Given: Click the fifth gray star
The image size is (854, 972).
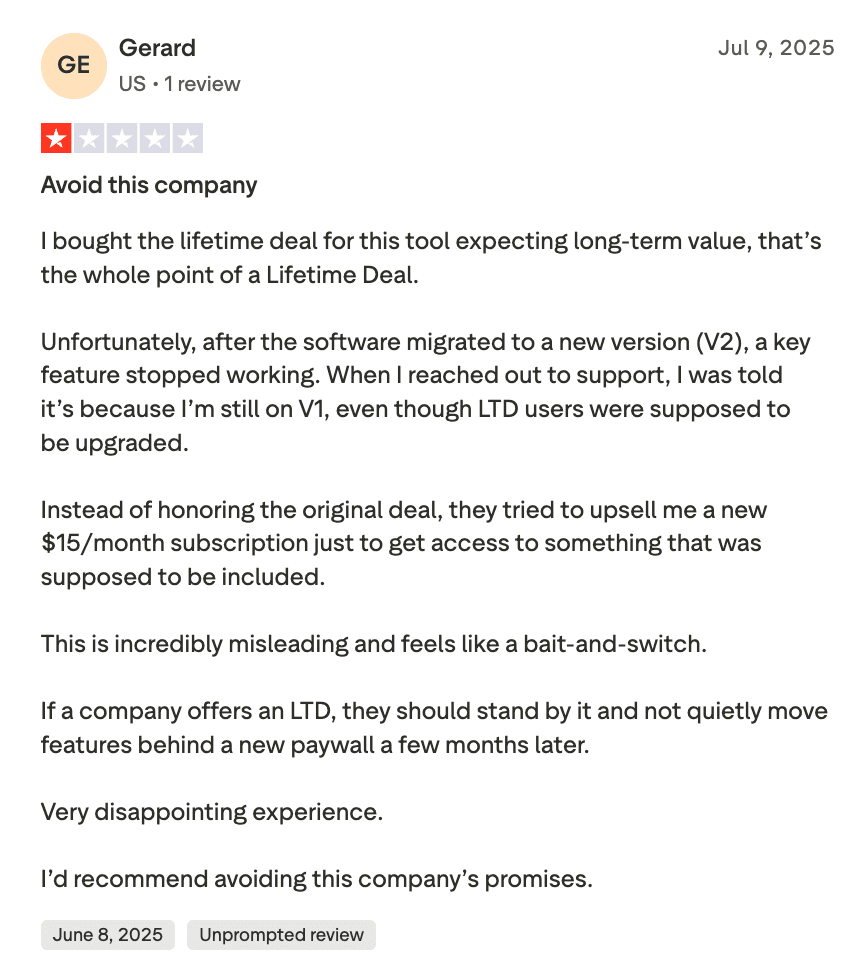Looking at the screenshot, I should [x=187, y=138].
